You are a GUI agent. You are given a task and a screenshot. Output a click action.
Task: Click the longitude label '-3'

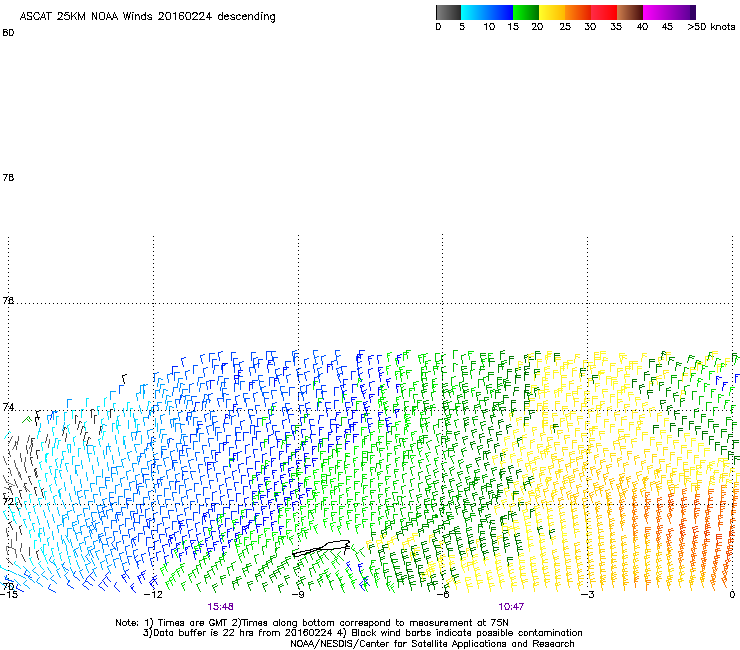coord(587,595)
